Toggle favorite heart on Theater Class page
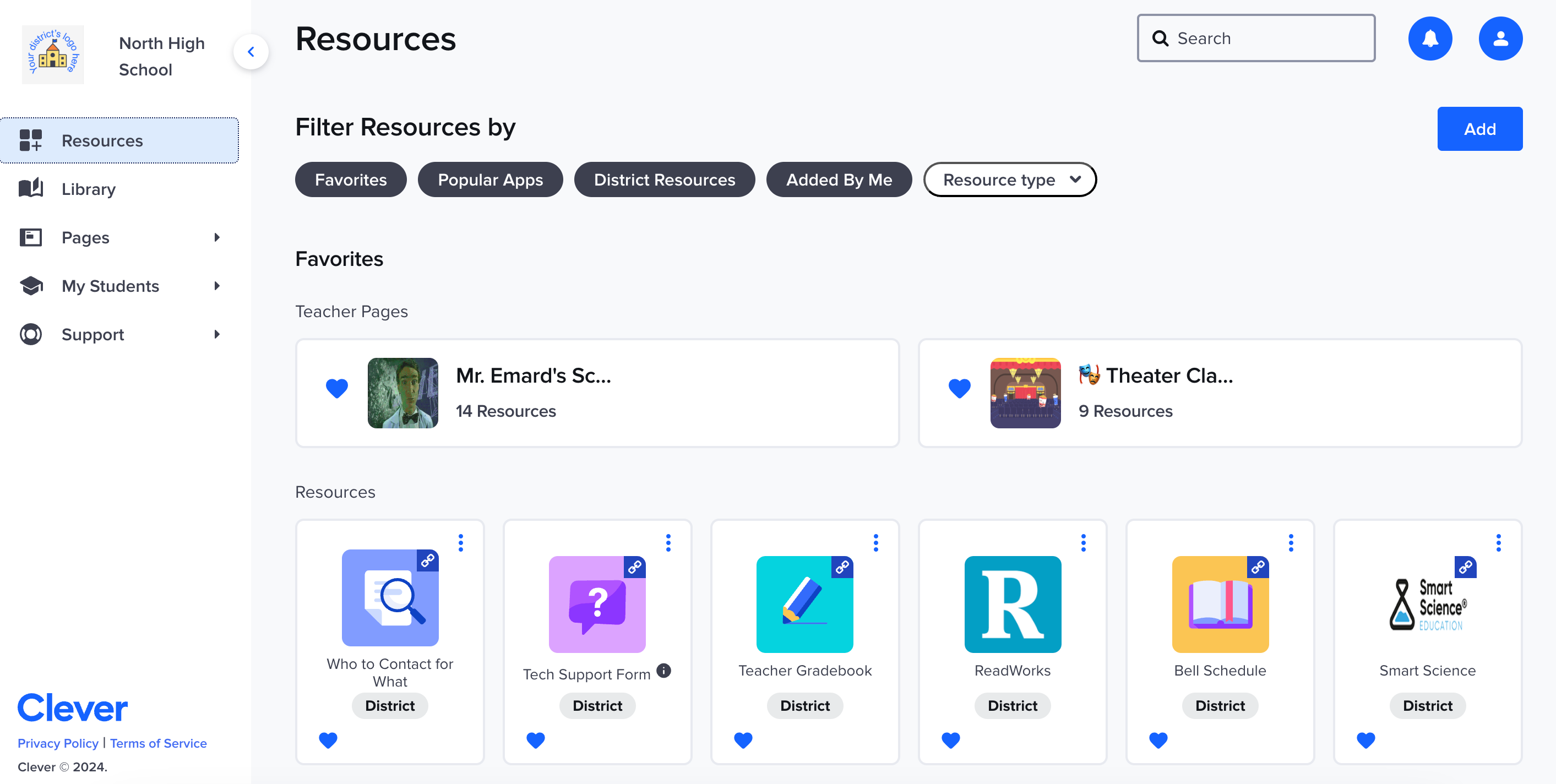Screen dimensions: 1556x784 (x=959, y=388)
